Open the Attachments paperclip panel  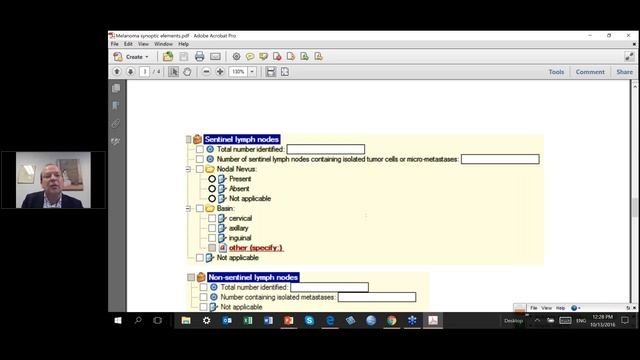coord(116,123)
